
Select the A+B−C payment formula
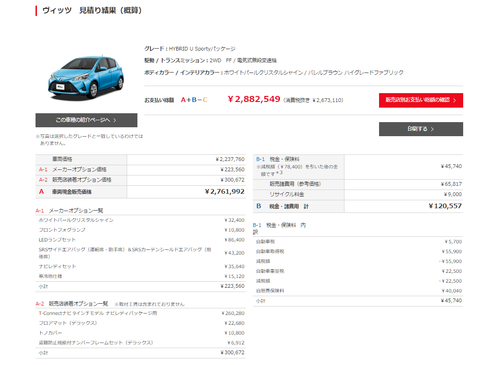(194, 100)
